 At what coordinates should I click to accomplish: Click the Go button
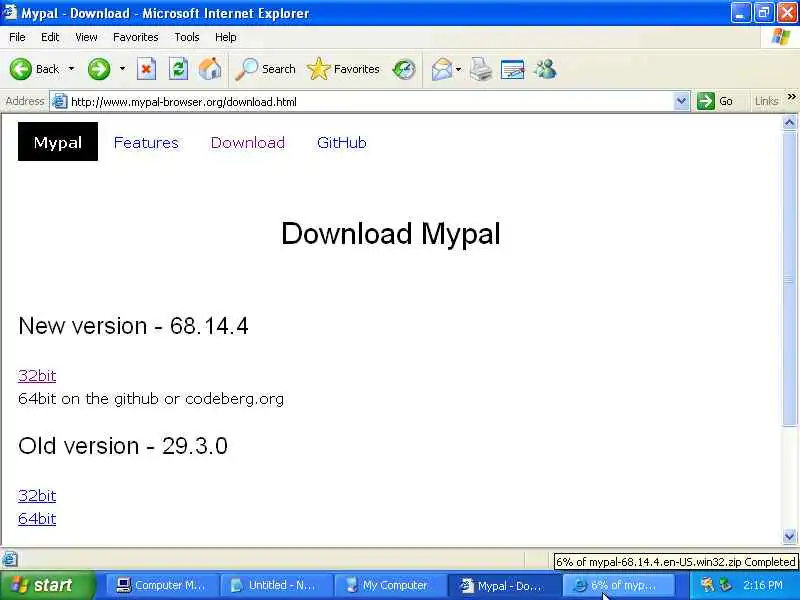[715, 101]
